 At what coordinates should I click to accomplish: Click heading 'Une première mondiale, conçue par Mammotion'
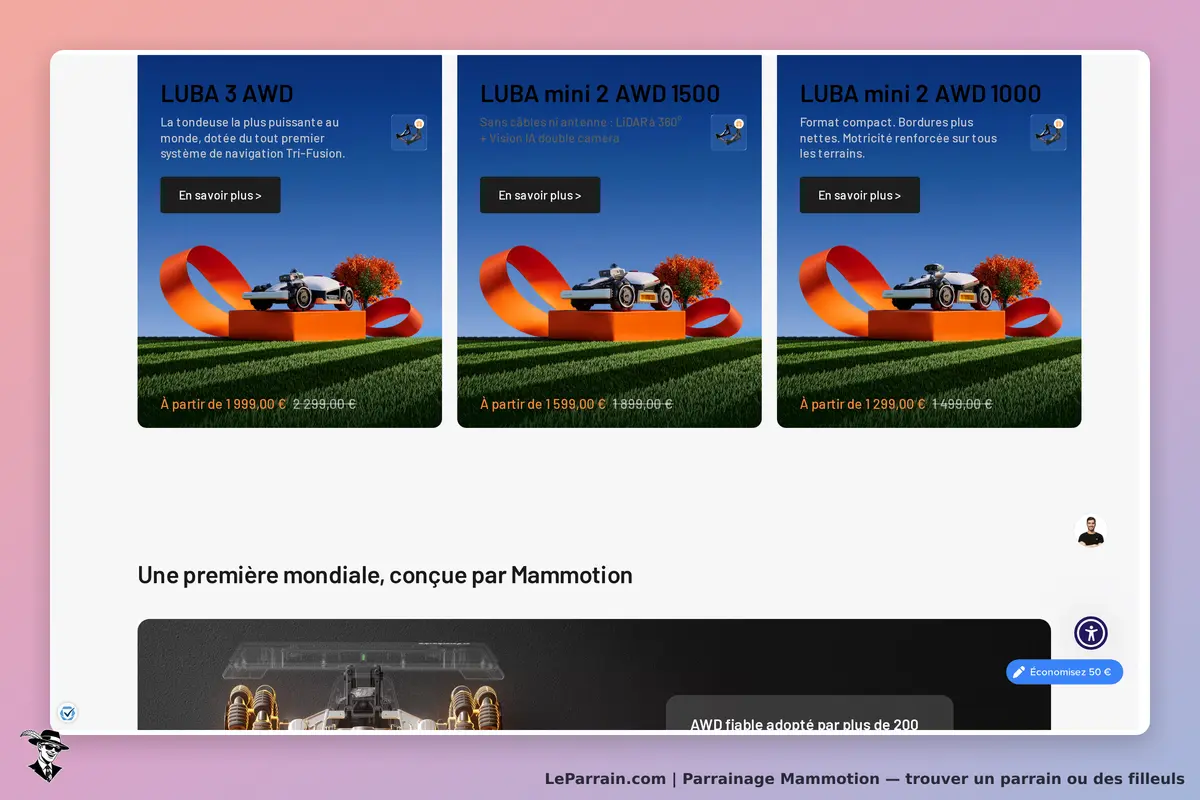(x=385, y=575)
